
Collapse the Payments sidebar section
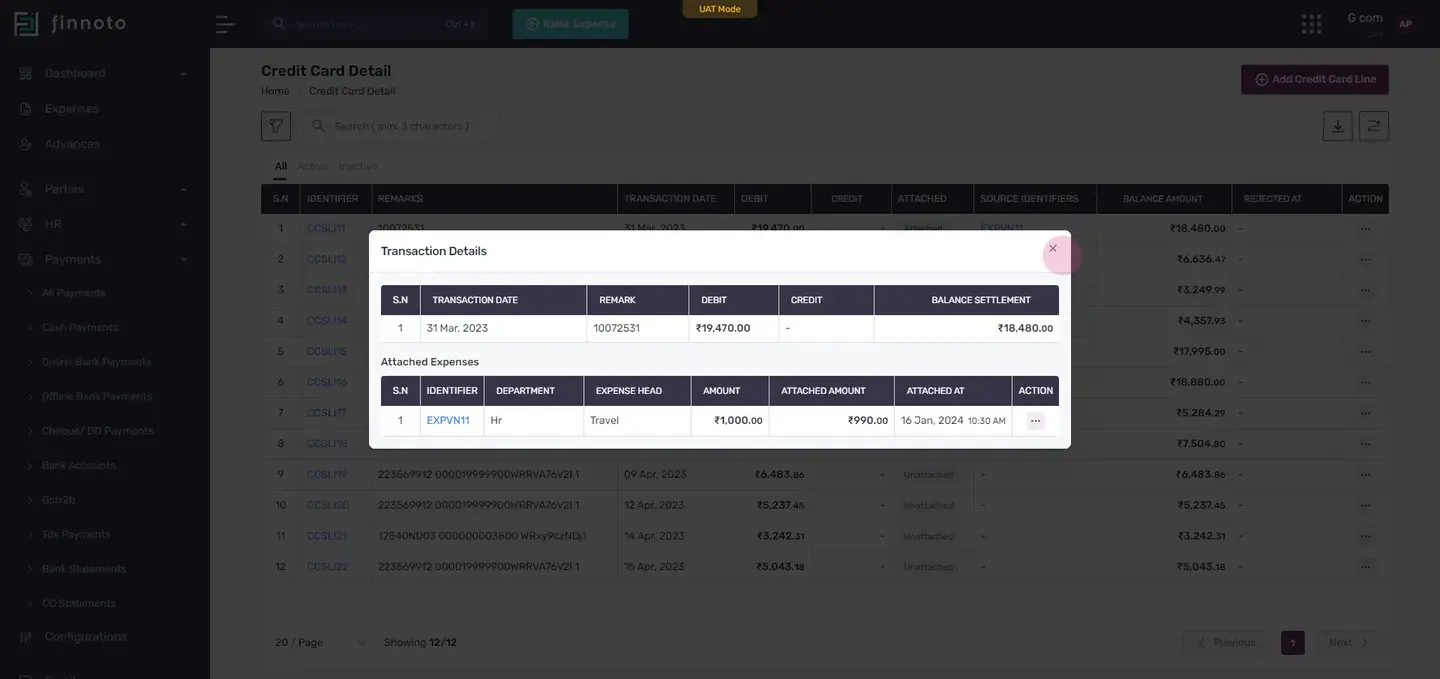tap(184, 260)
